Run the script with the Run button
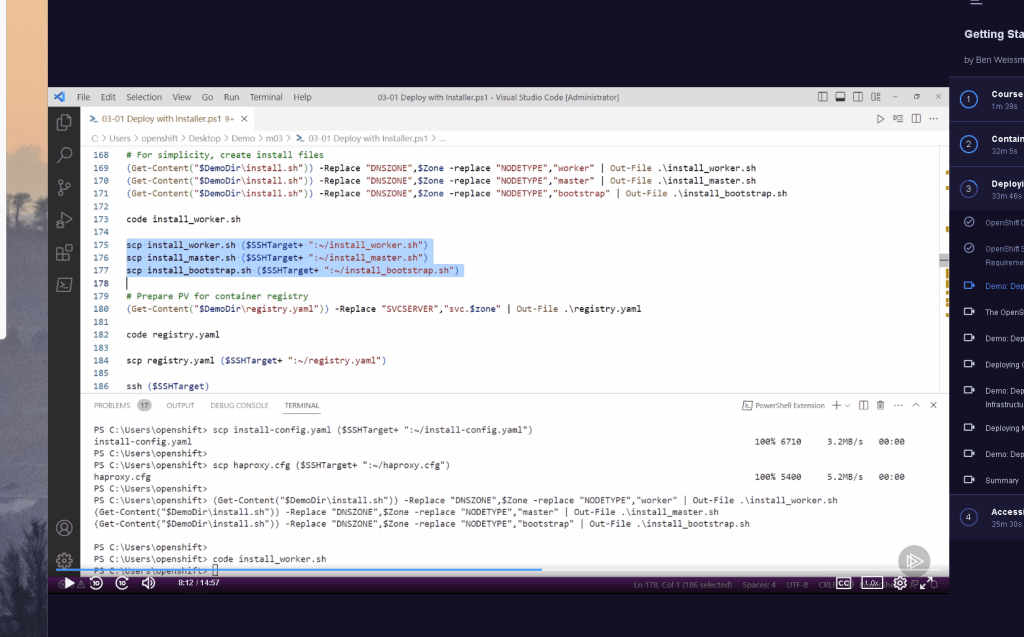Viewport: 1024px width, 637px height. (880, 119)
